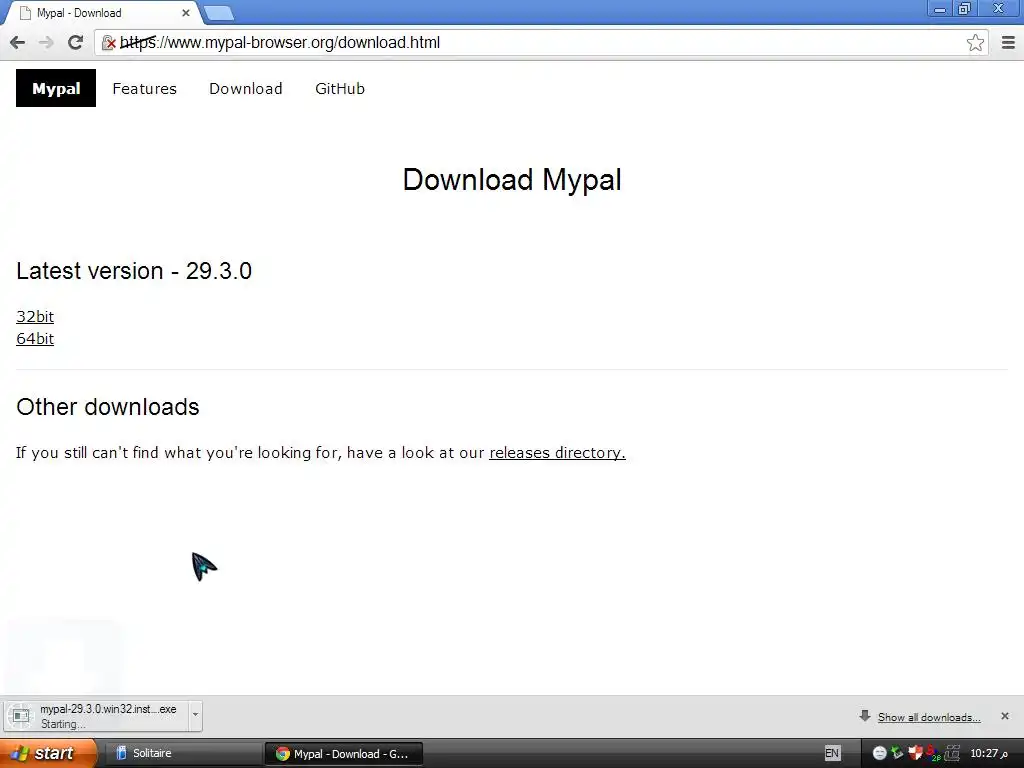Click the red network tray icon
This screenshot has height=768, width=1024.
[x=933, y=753]
